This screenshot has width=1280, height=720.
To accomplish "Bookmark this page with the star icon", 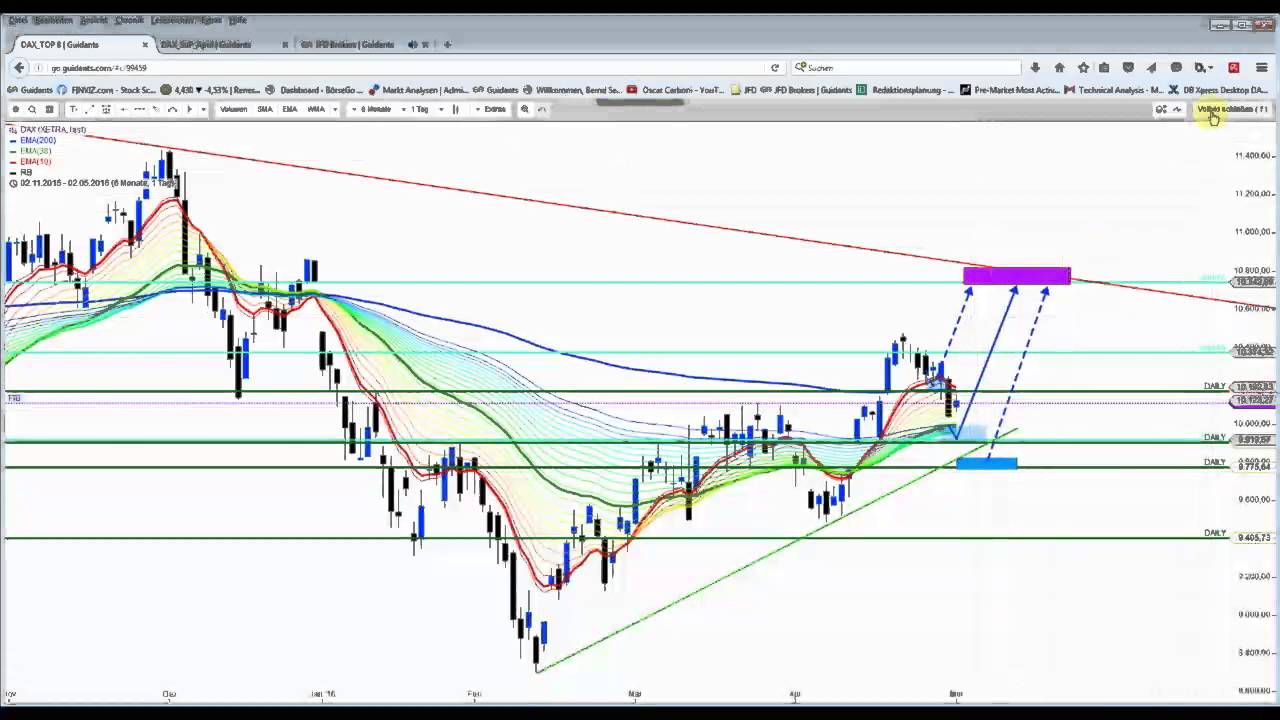I will click(x=1083, y=67).
